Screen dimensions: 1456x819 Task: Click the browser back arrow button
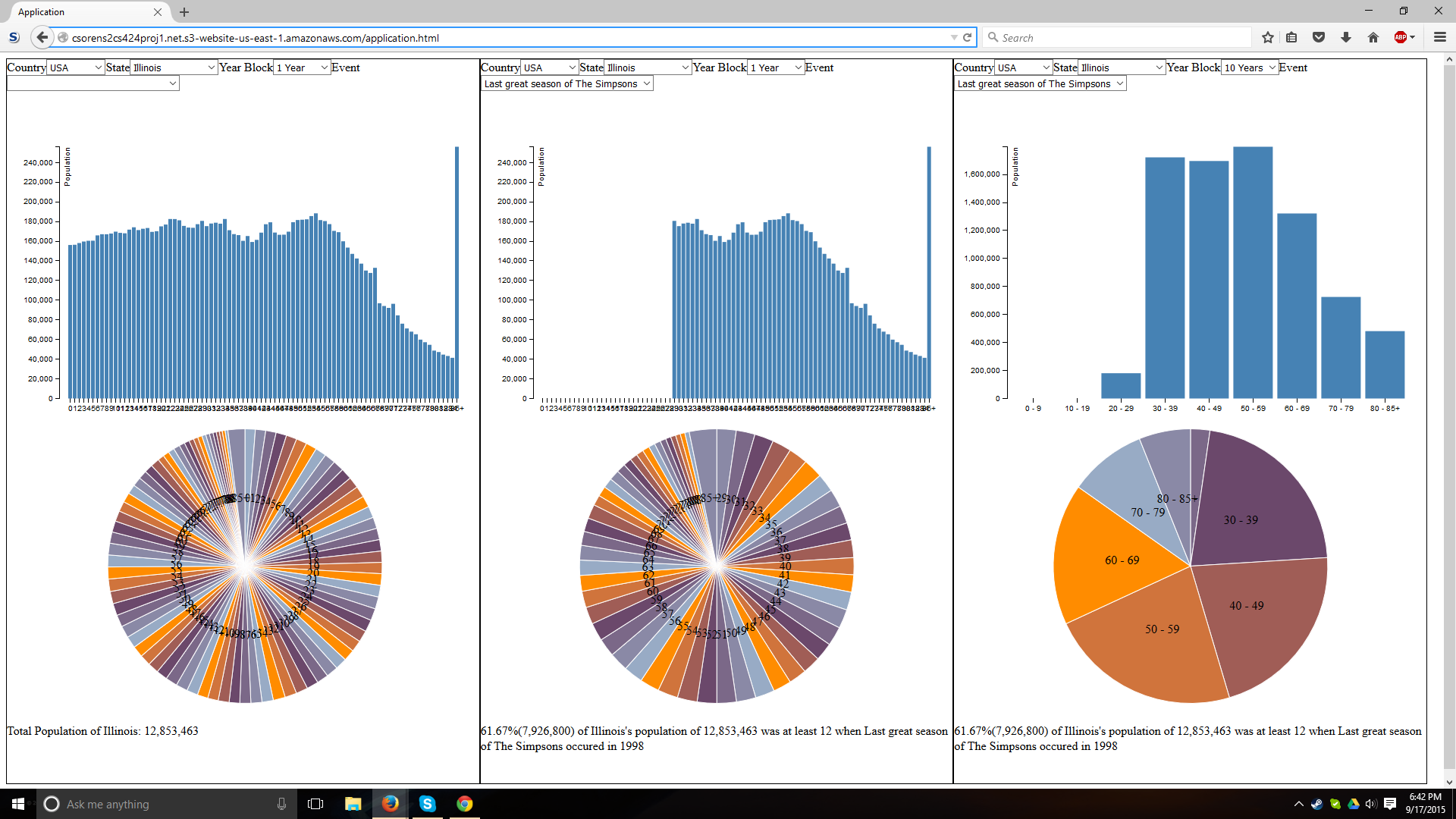point(42,37)
